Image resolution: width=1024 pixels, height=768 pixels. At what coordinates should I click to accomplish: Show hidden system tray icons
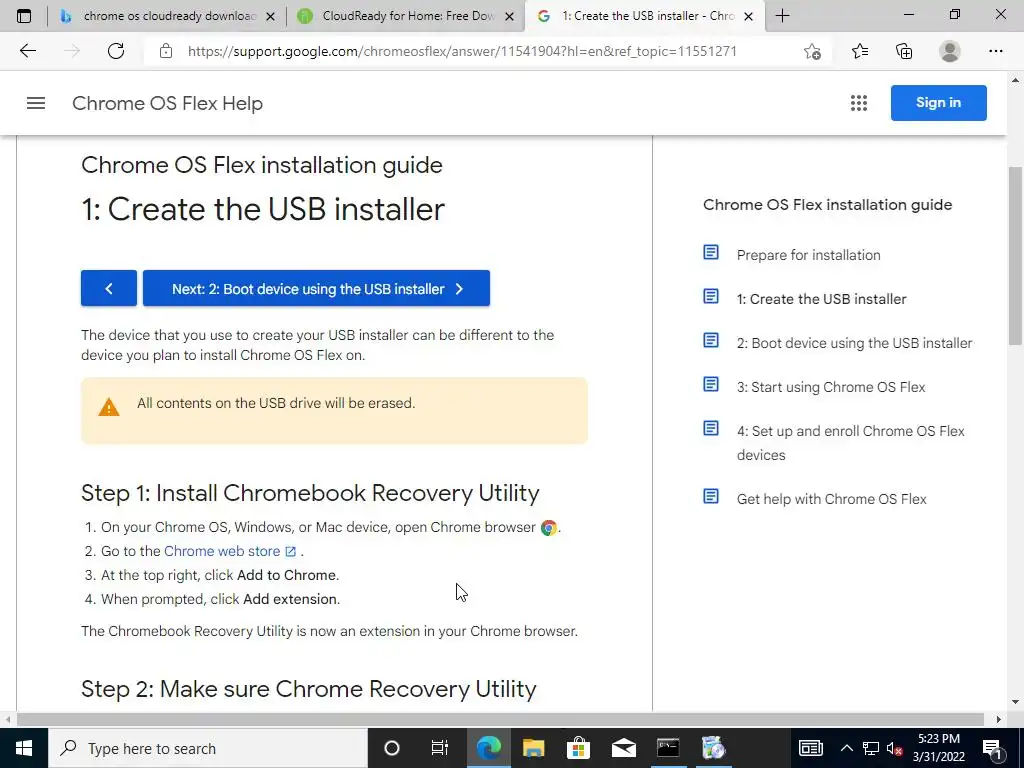coord(846,748)
